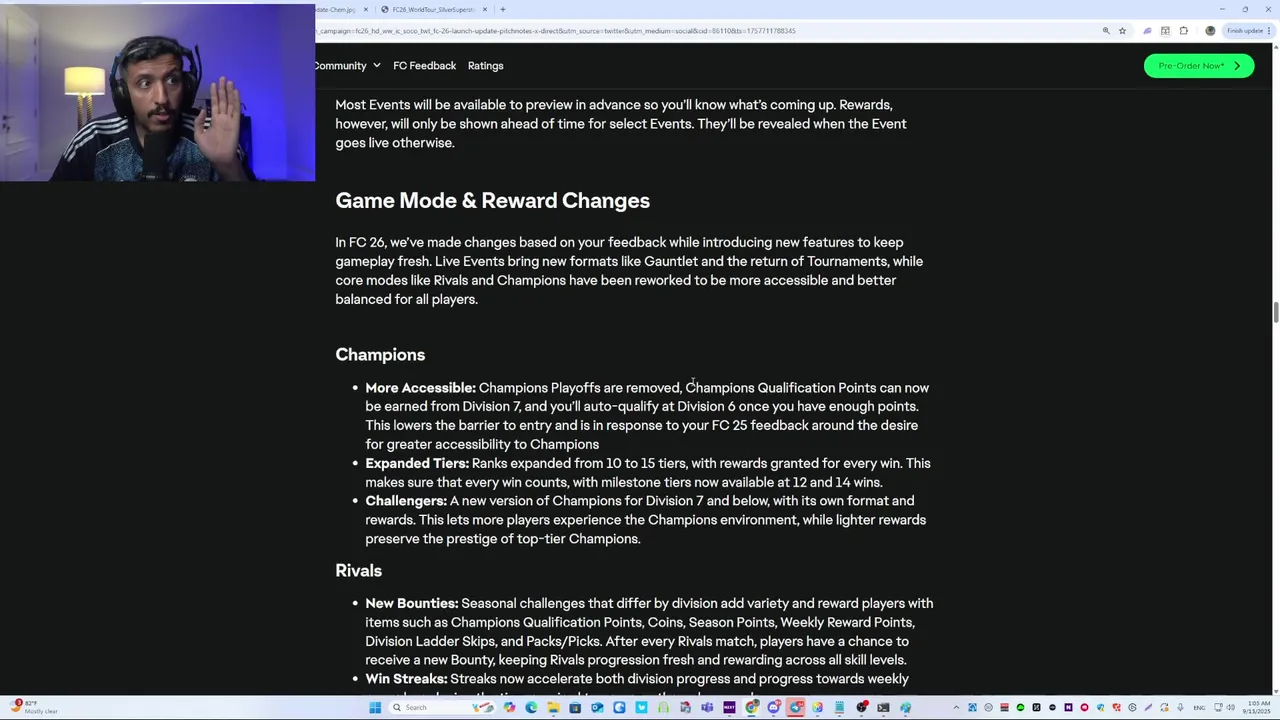The image size is (1280, 720).
Task: Open the purple NEXT taskbar app
Action: (730, 707)
